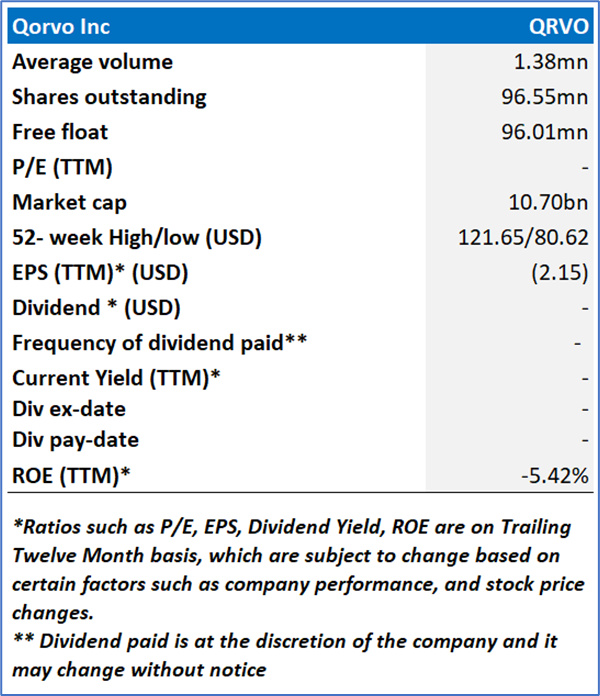Click the Frequency of dividend paid label

coord(159,343)
